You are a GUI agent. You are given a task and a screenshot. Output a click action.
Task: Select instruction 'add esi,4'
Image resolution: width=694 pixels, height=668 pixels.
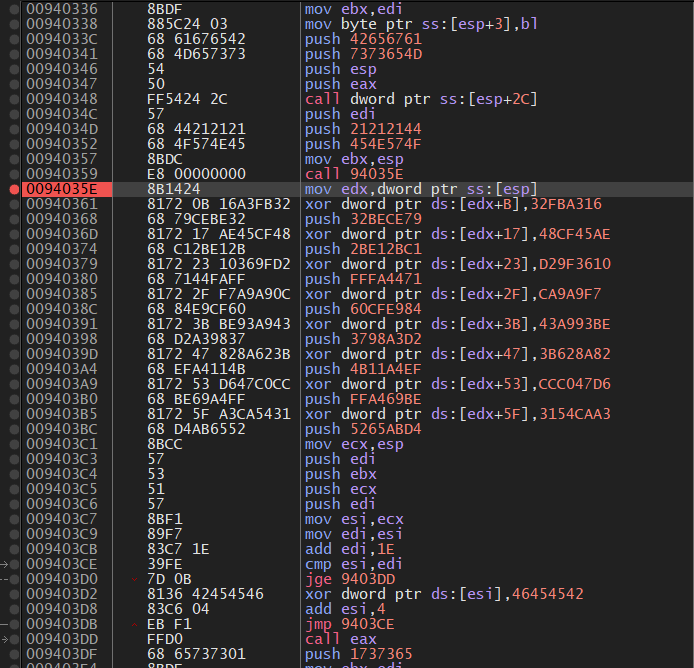click(x=345, y=610)
